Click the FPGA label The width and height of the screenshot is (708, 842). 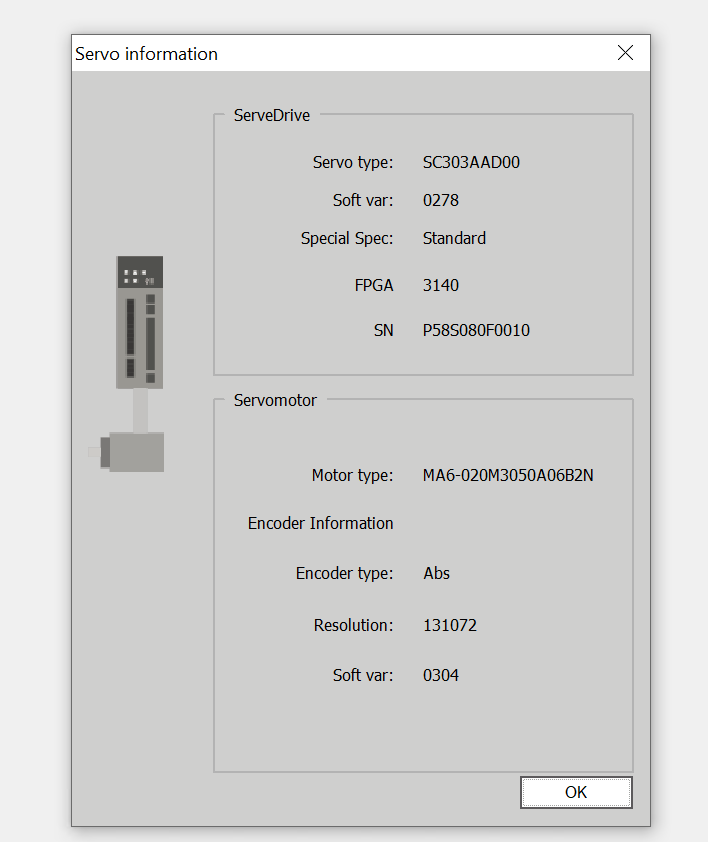pyautogui.click(x=374, y=285)
